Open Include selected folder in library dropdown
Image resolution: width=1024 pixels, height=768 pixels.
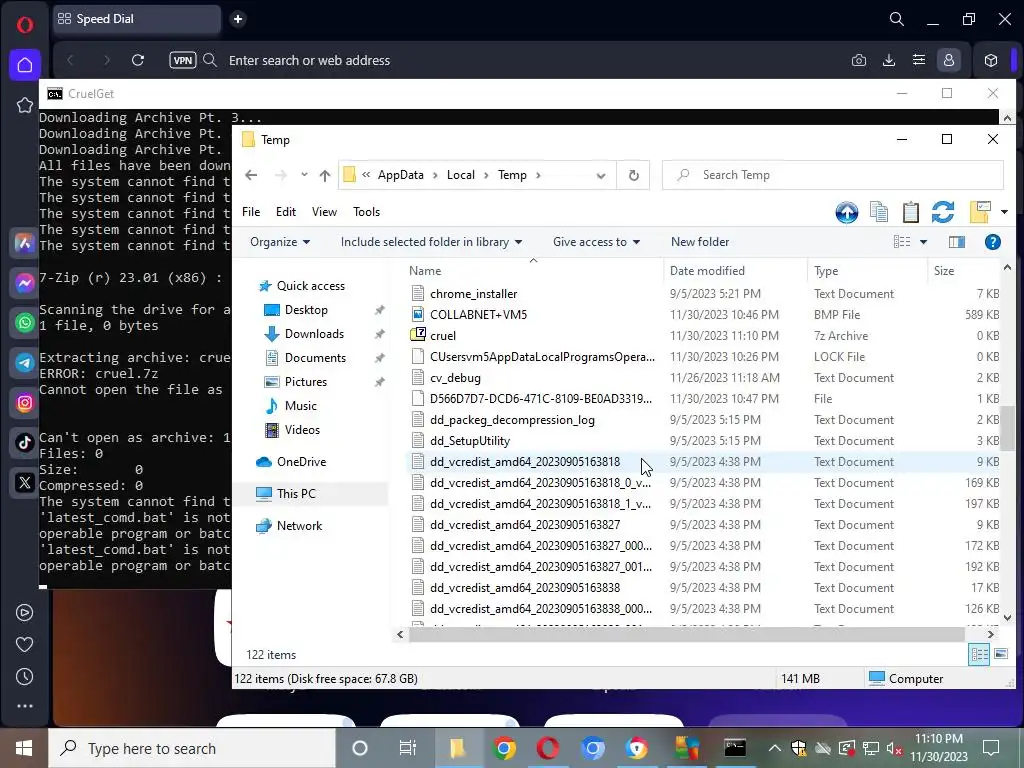[431, 242]
